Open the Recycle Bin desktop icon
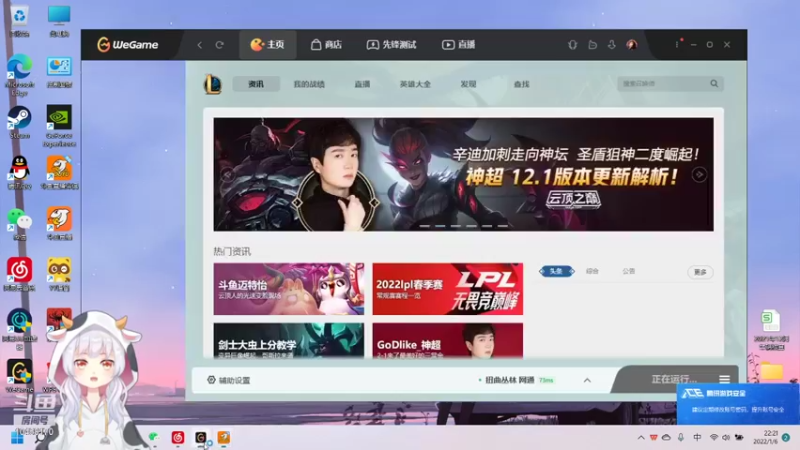The width and height of the screenshot is (800, 450). pos(19,20)
